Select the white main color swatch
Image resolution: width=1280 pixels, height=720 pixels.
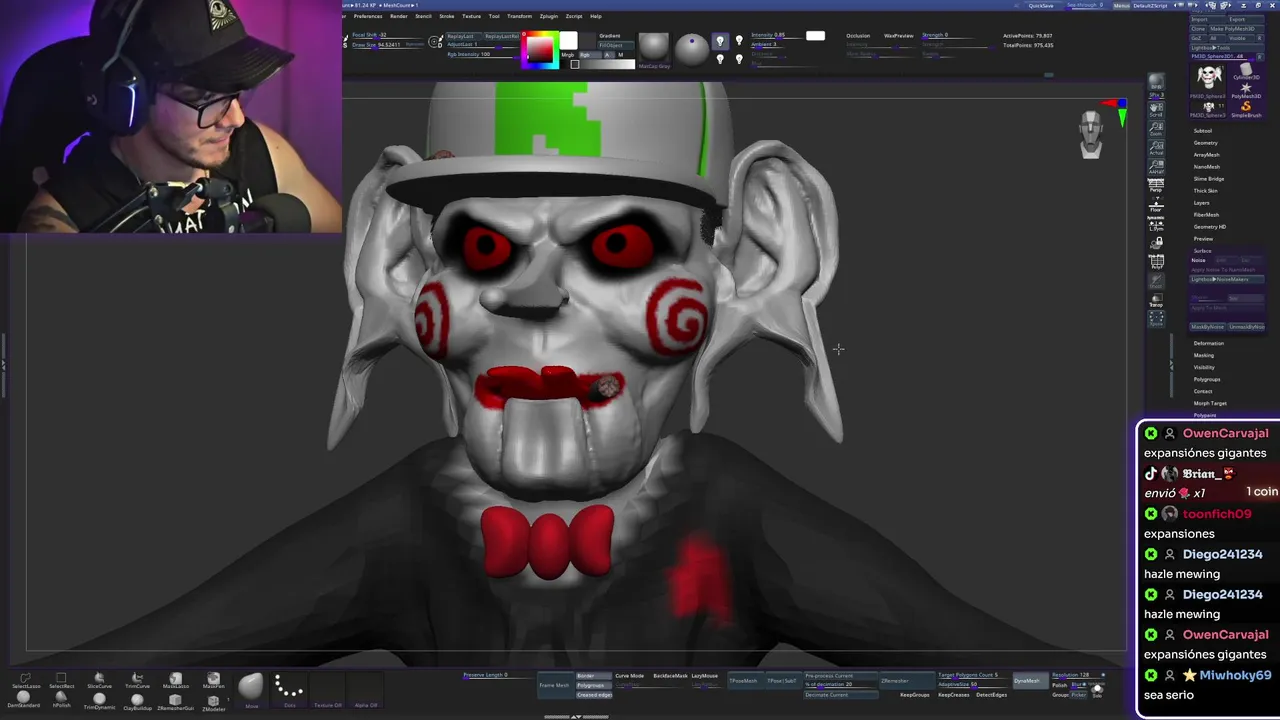pos(568,40)
